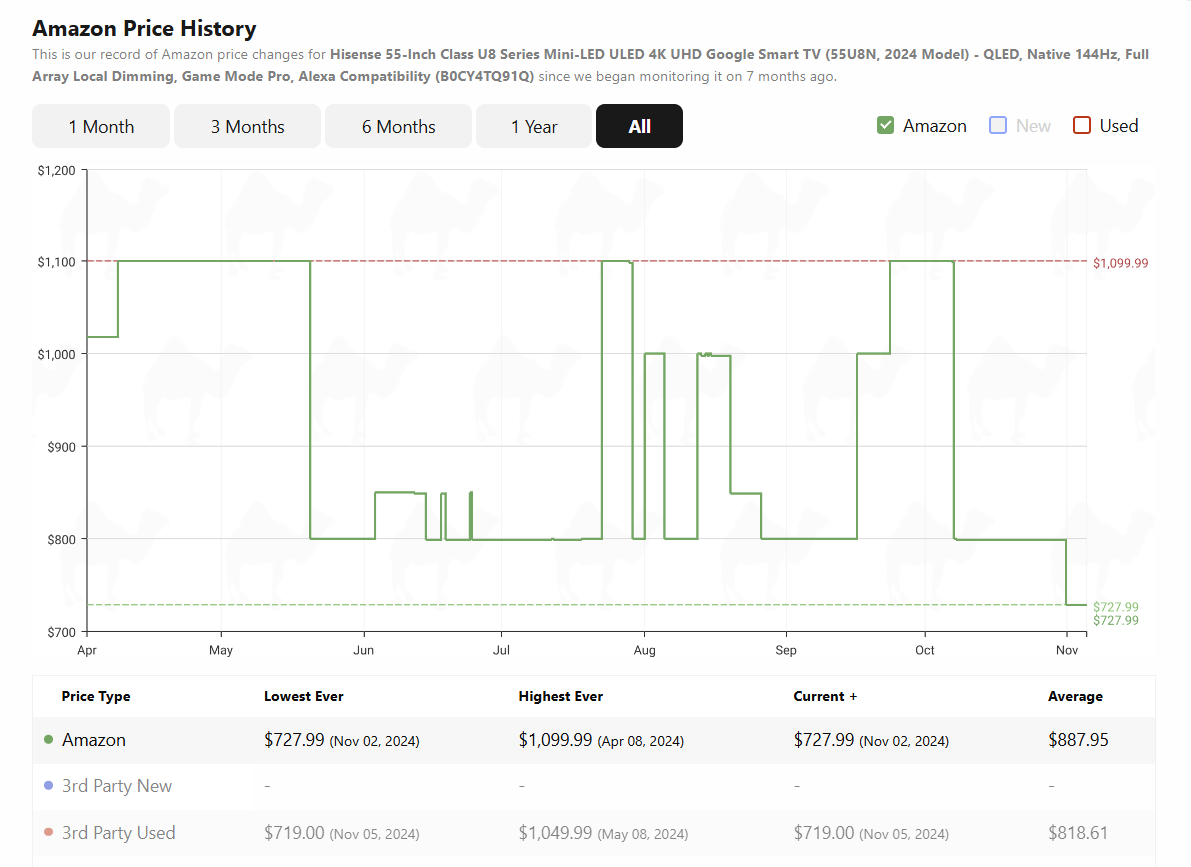The image size is (1191, 867).
Task: Toggle the Amazon price checkbox
Action: pos(885,126)
